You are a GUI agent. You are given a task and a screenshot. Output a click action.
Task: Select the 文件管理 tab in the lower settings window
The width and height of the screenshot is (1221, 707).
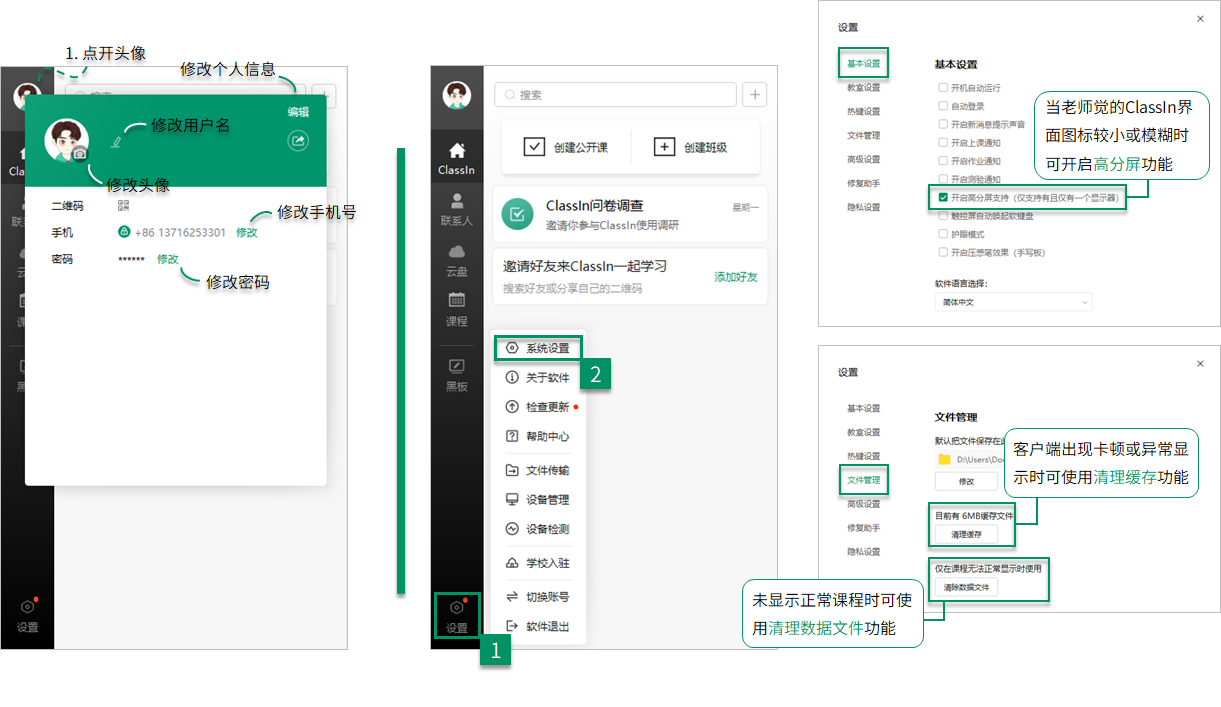864,480
